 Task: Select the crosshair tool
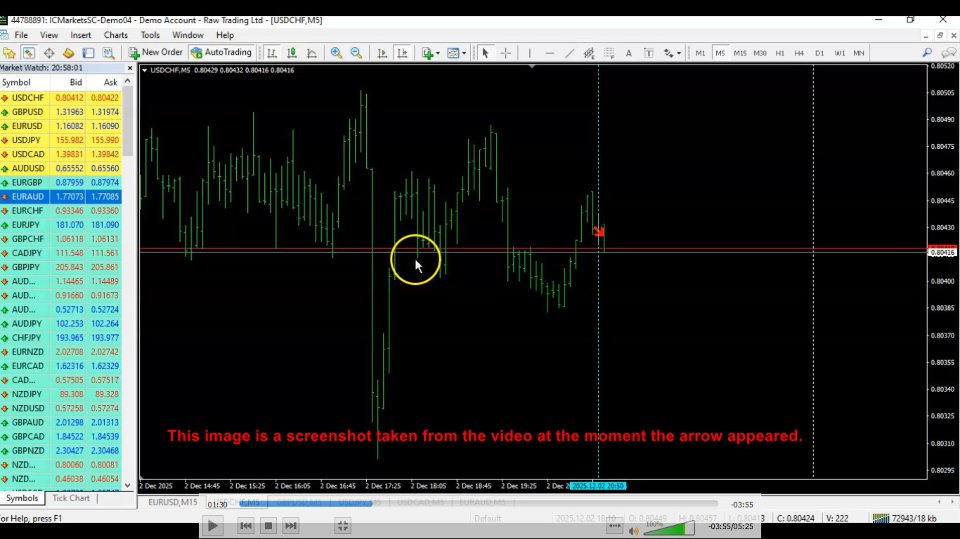[x=506, y=53]
